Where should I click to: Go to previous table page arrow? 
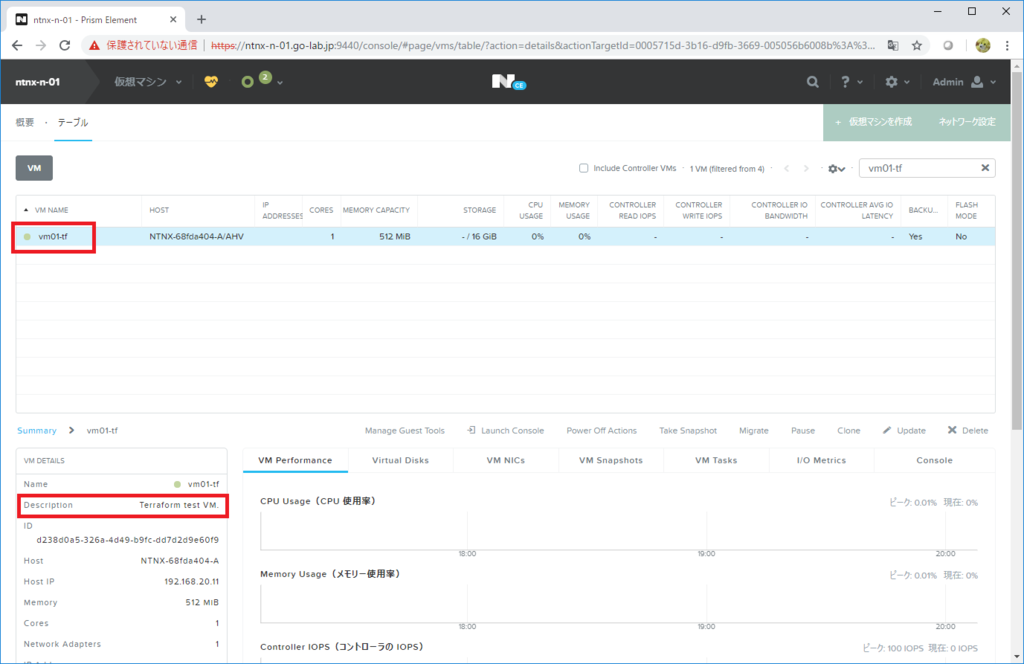[787, 168]
